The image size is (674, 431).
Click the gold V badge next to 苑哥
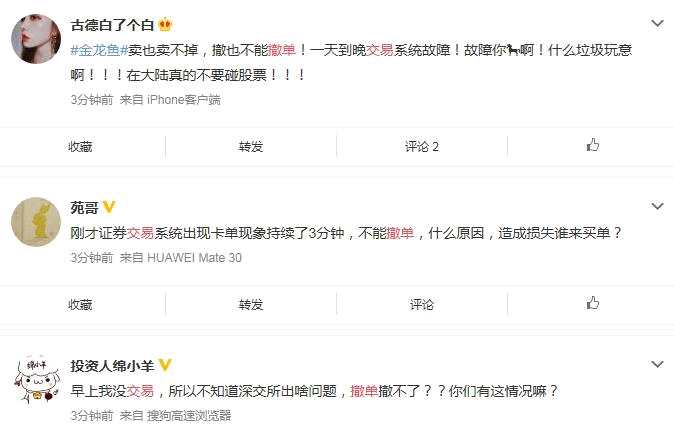(109, 207)
